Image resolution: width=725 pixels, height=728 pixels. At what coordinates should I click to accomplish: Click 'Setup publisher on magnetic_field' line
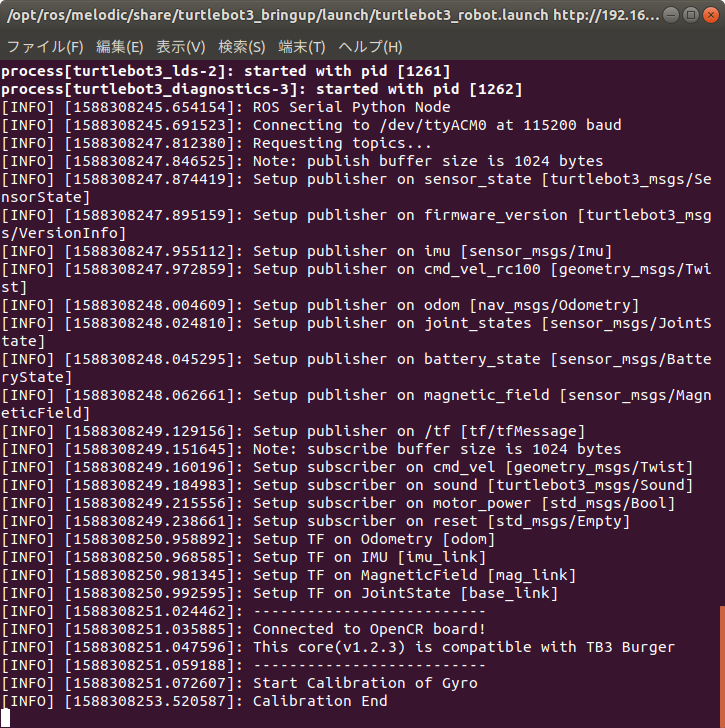coord(356,404)
